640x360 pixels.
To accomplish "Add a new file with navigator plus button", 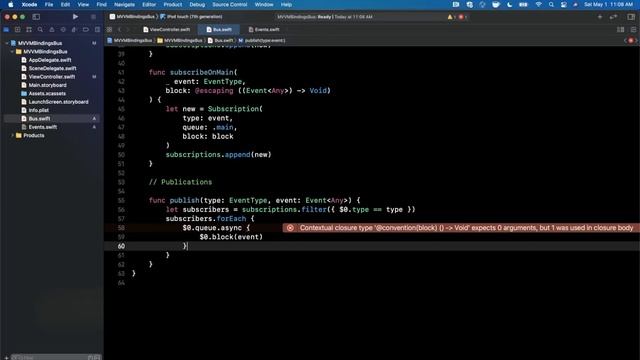I will [6, 358].
